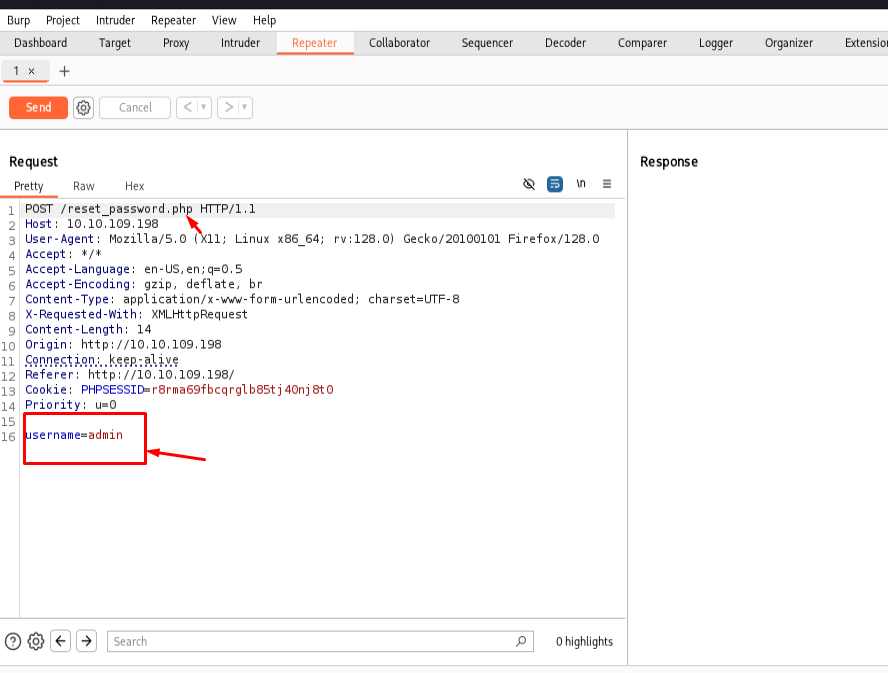This screenshot has height=673, width=888.
Task: Click the magnifier icon in search box
Action: [521, 641]
